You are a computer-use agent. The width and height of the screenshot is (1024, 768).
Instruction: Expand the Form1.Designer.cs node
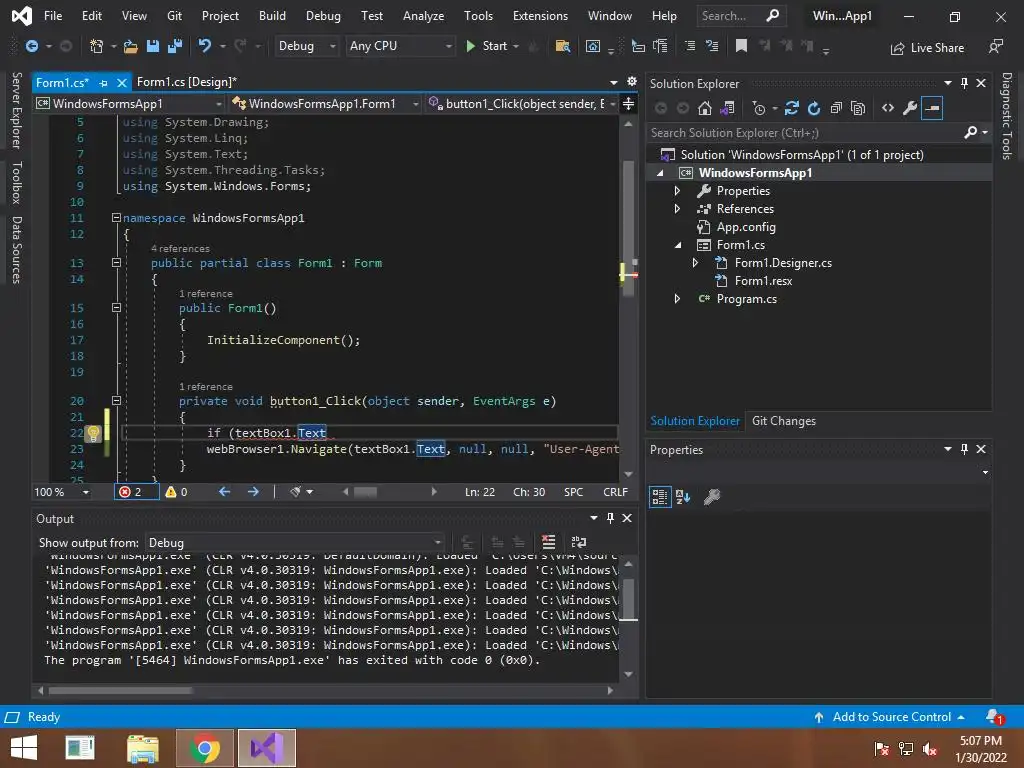click(x=696, y=263)
